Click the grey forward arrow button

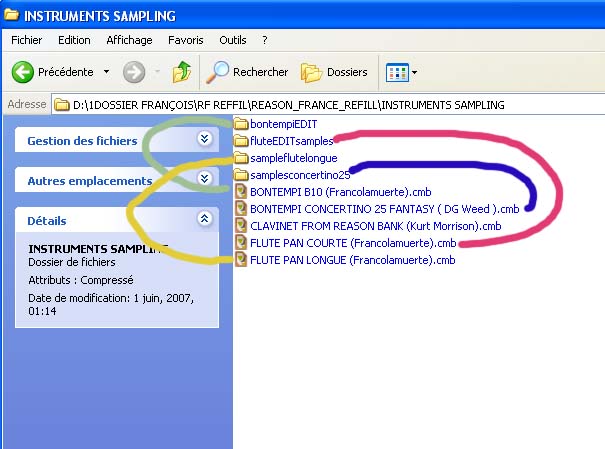tap(134, 72)
